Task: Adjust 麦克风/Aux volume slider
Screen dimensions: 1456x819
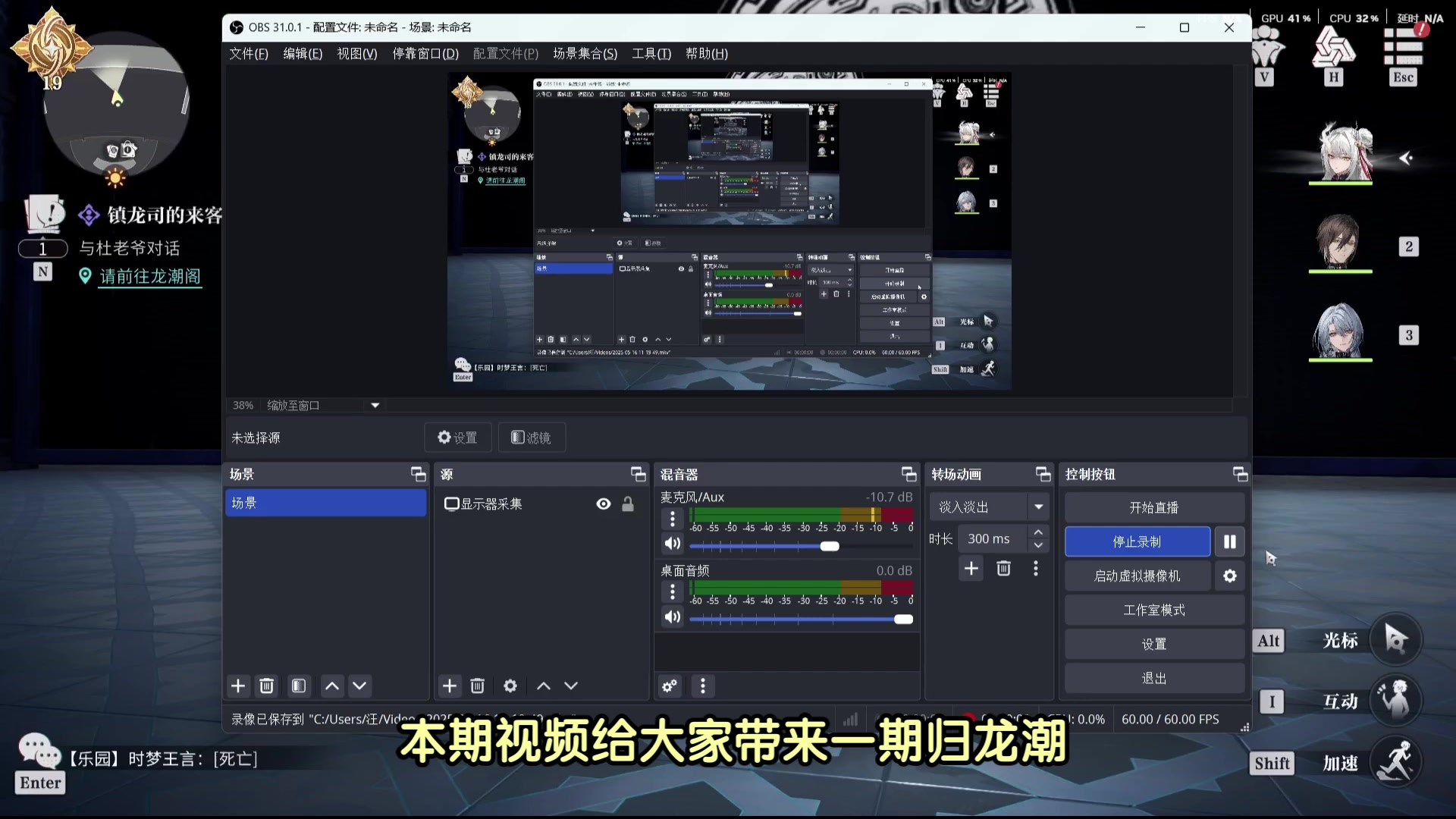Action: [801, 546]
